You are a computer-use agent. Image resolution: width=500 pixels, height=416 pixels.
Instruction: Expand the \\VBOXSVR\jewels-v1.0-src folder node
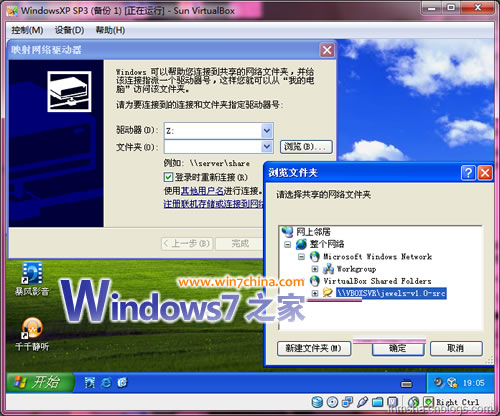[315, 293]
